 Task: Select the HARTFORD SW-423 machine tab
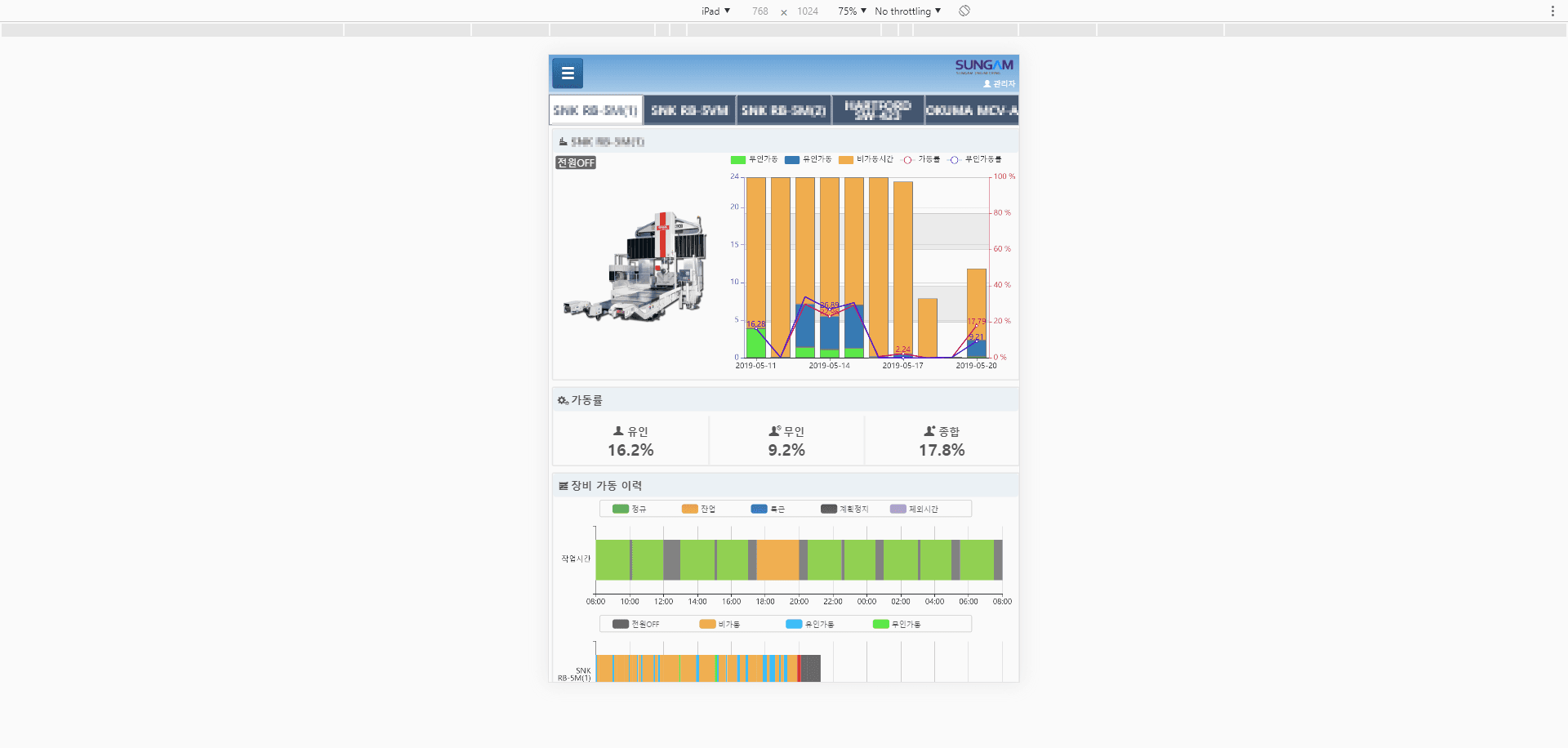tap(878, 109)
